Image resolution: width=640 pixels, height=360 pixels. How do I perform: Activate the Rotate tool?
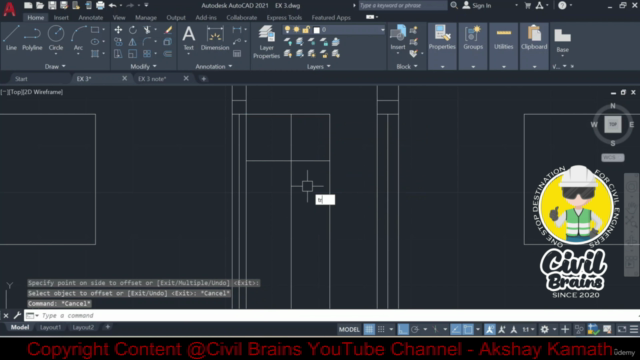pos(133,30)
